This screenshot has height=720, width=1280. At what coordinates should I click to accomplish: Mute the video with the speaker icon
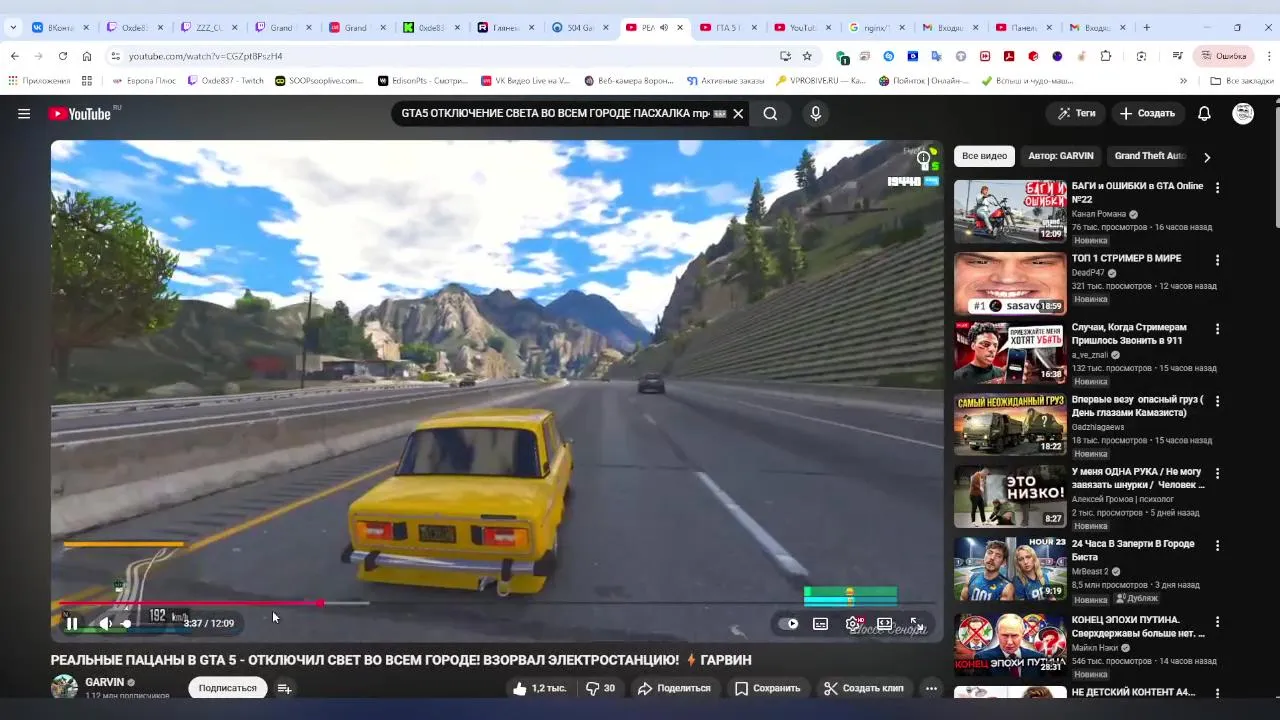pos(105,624)
